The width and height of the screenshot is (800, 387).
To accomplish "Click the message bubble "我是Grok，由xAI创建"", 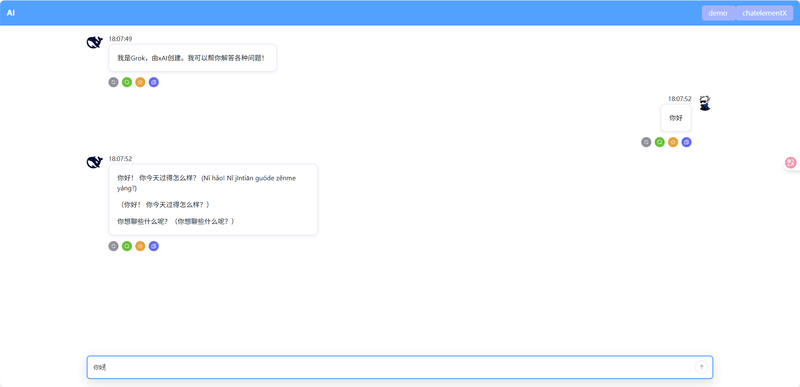I will [192, 58].
